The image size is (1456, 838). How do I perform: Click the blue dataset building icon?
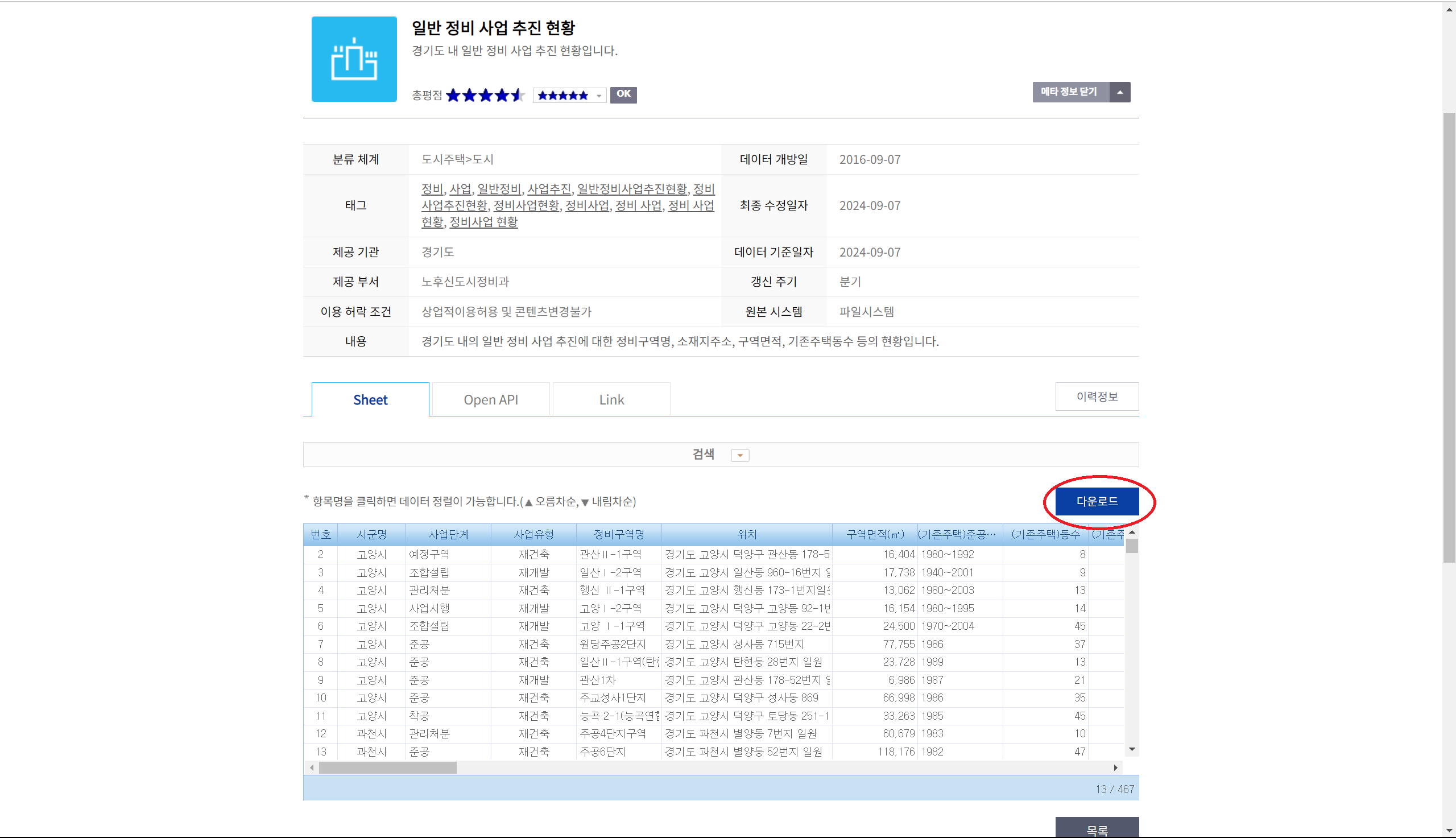[354, 59]
